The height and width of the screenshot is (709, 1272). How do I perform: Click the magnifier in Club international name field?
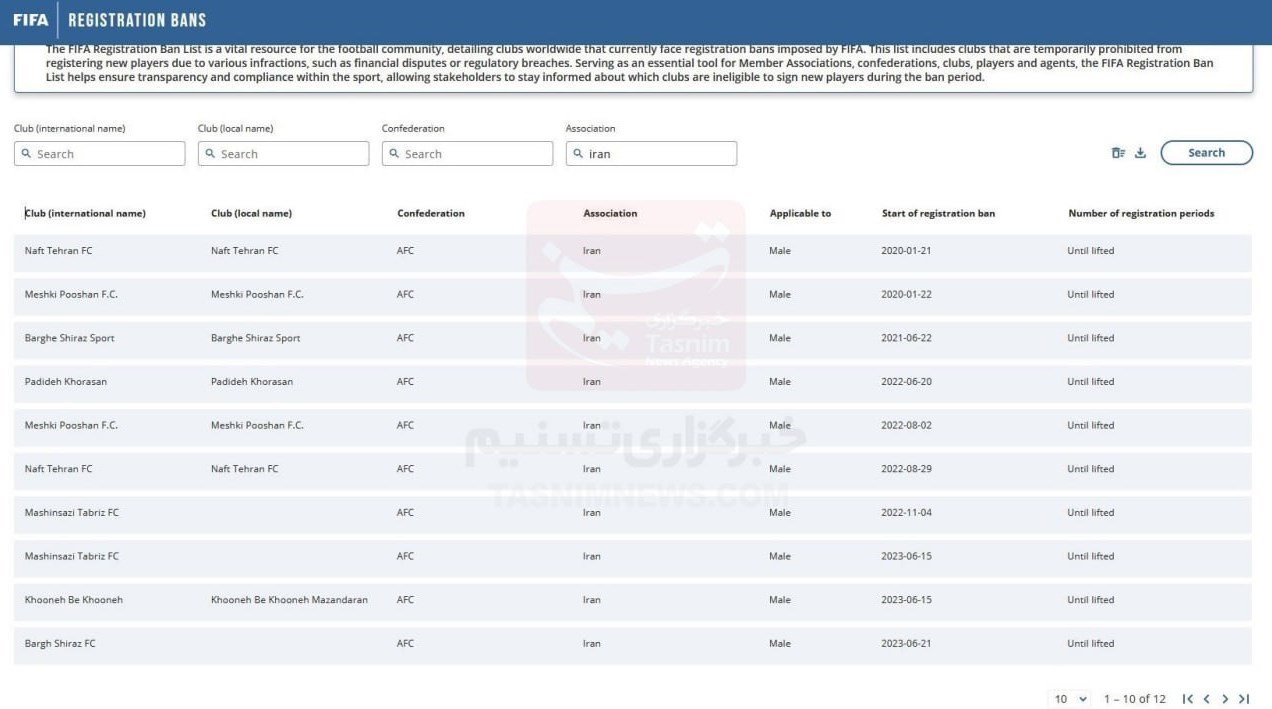coord(25,153)
